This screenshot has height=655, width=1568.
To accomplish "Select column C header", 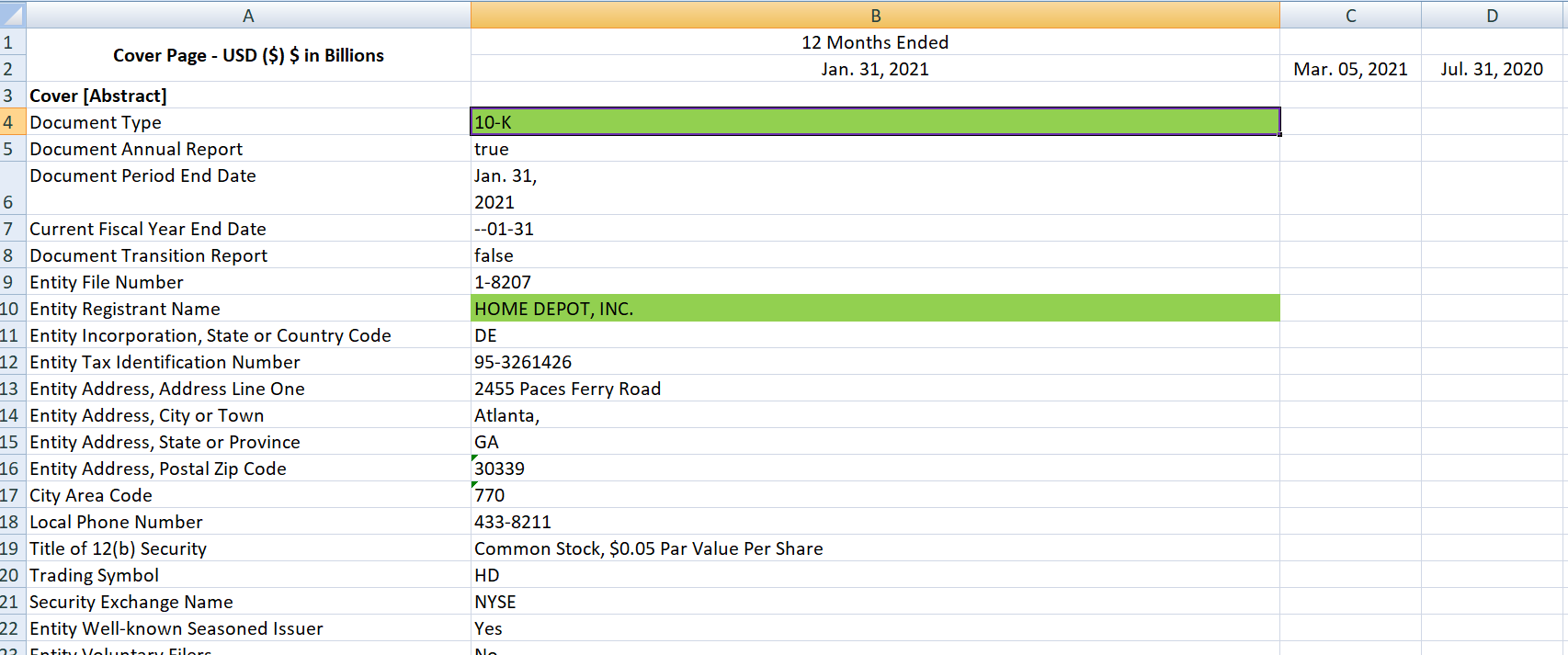I will tap(1350, 15).
